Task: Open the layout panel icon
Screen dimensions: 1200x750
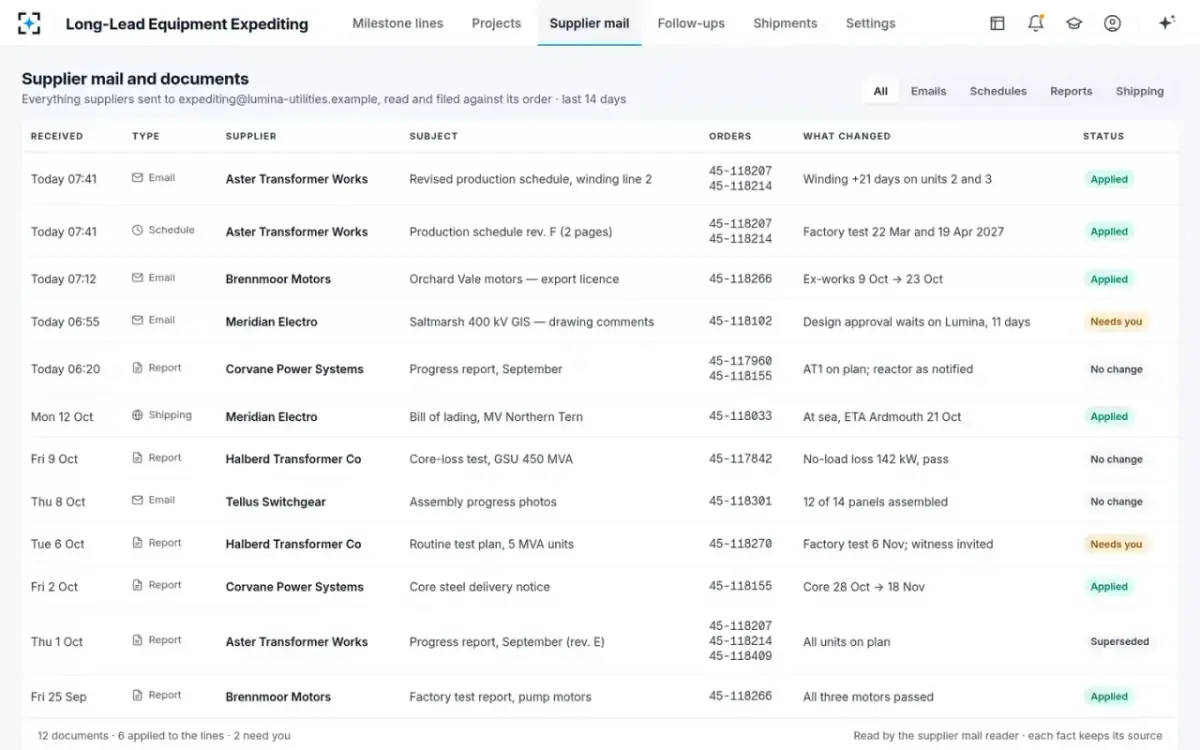Action: (997, 23)
